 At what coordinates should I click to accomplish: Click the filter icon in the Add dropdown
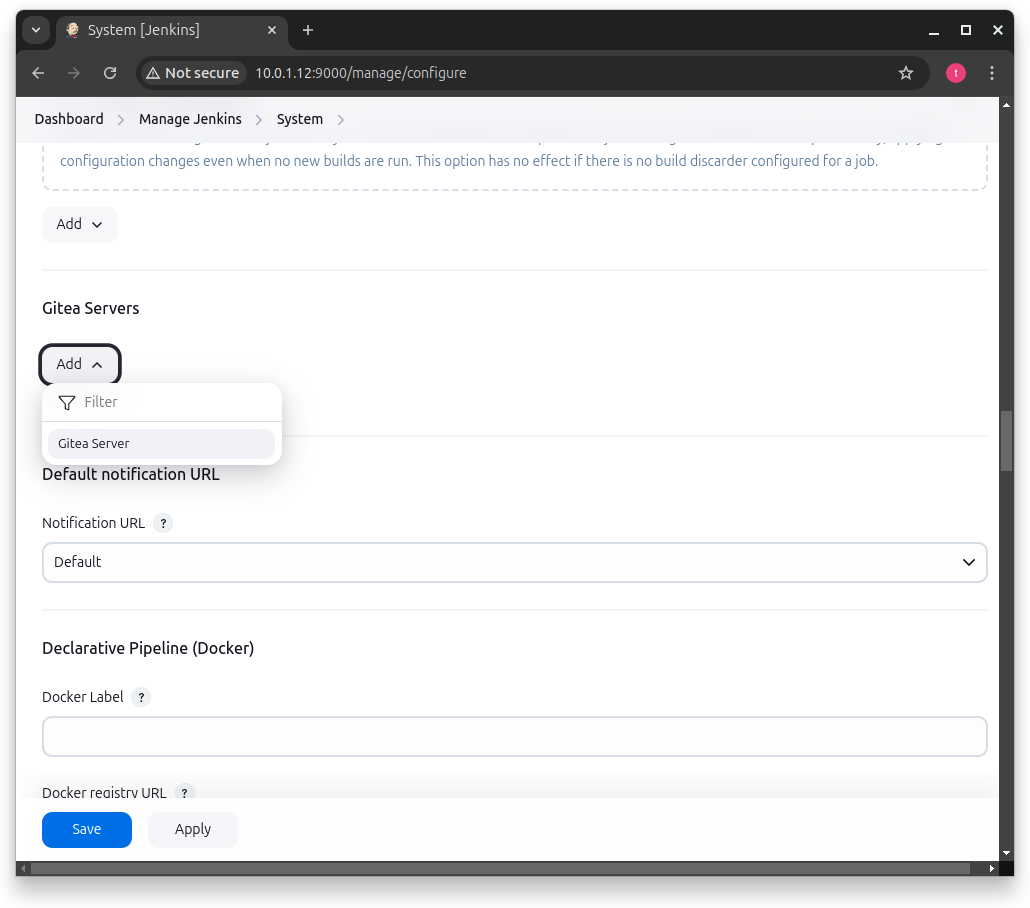66,402
